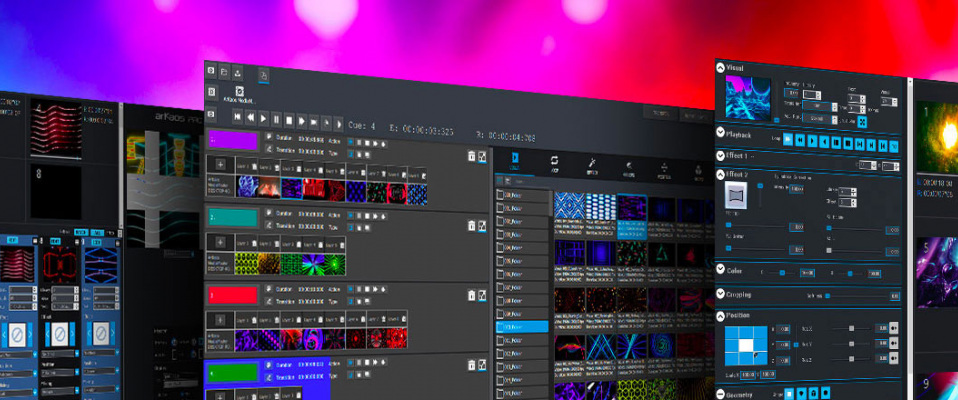Select empty slot 8 in left window
The width and height of the screenshot is (958, 400).
click(x=56, y=191)
